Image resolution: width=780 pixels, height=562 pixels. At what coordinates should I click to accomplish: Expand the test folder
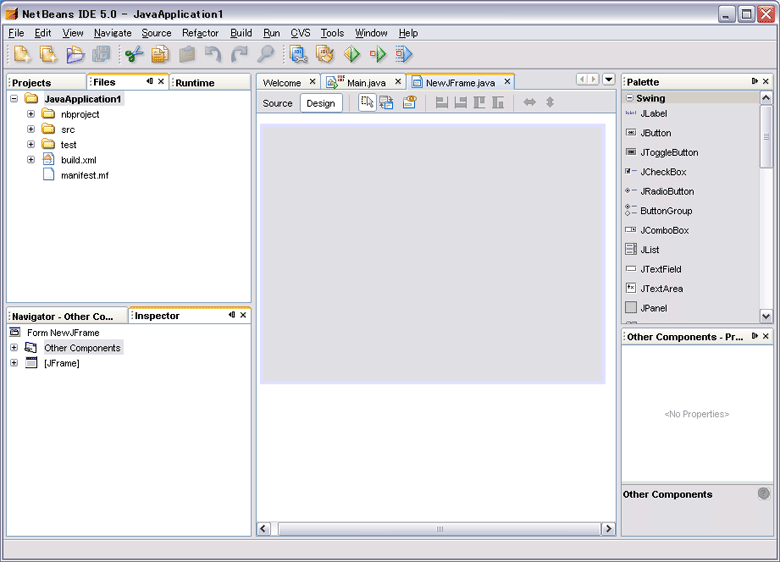31,144
